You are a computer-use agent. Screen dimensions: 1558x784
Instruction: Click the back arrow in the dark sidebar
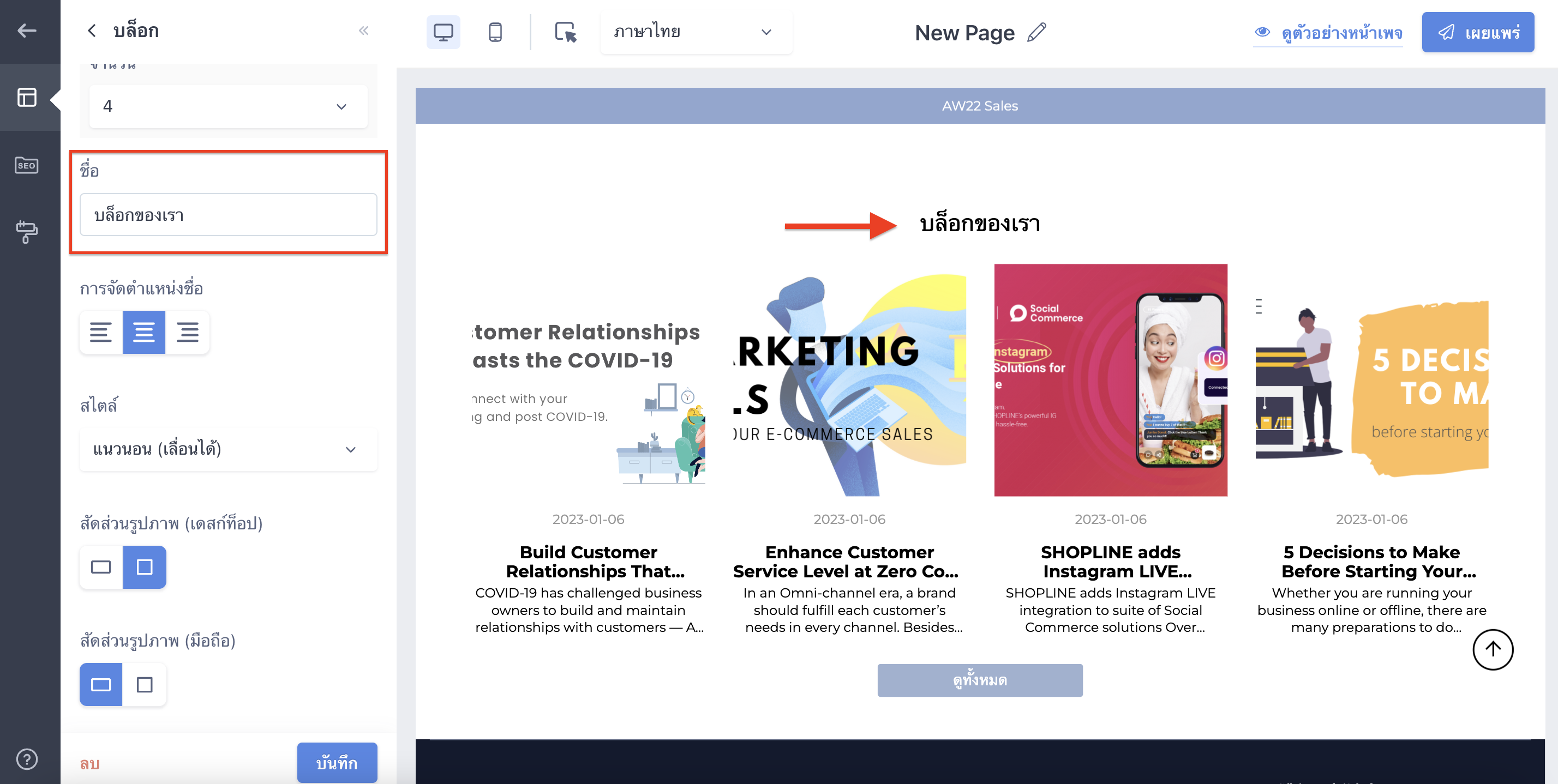pyautogui.click(x=27, y=31)
